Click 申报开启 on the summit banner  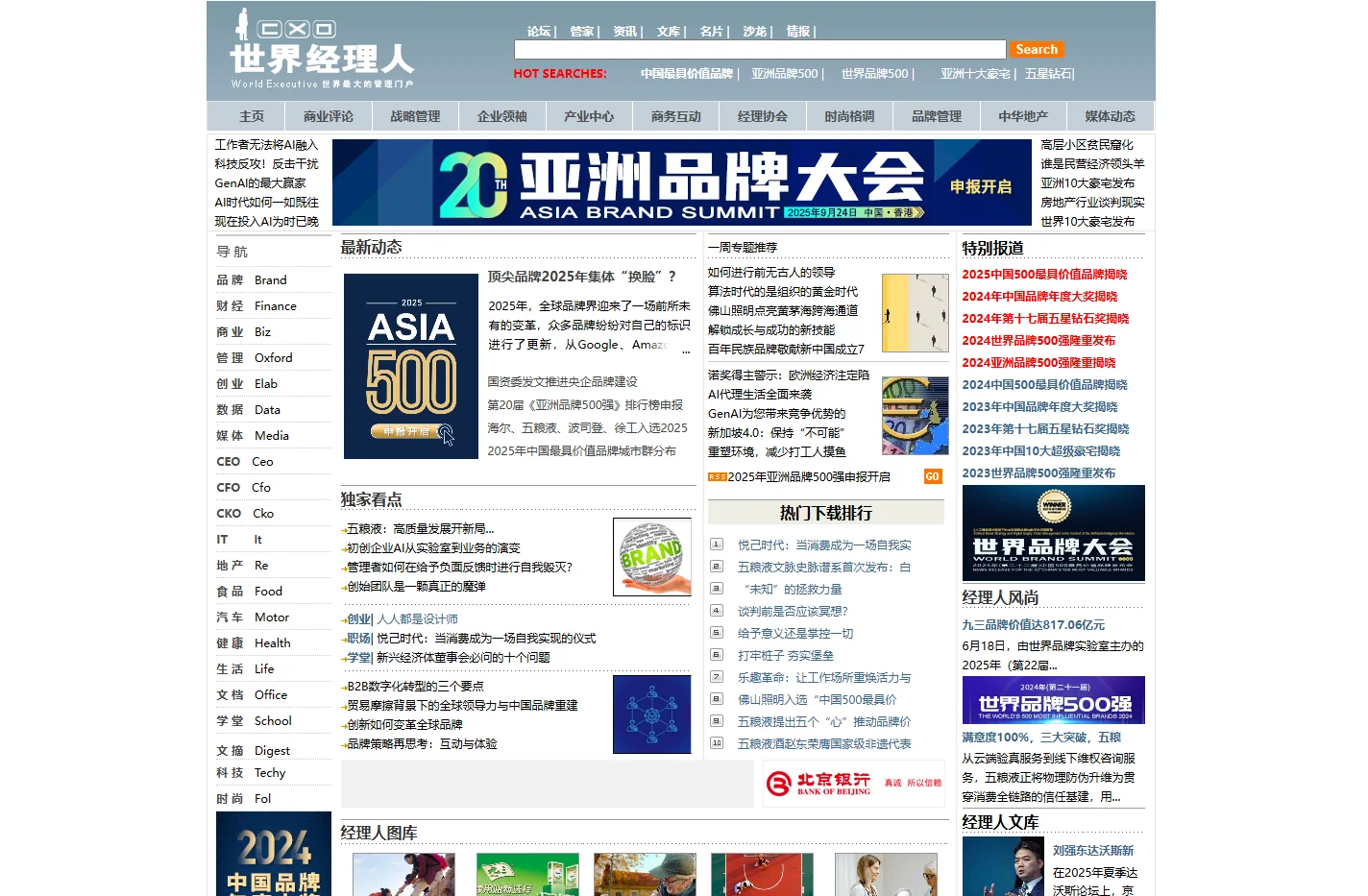click(981, 187)
